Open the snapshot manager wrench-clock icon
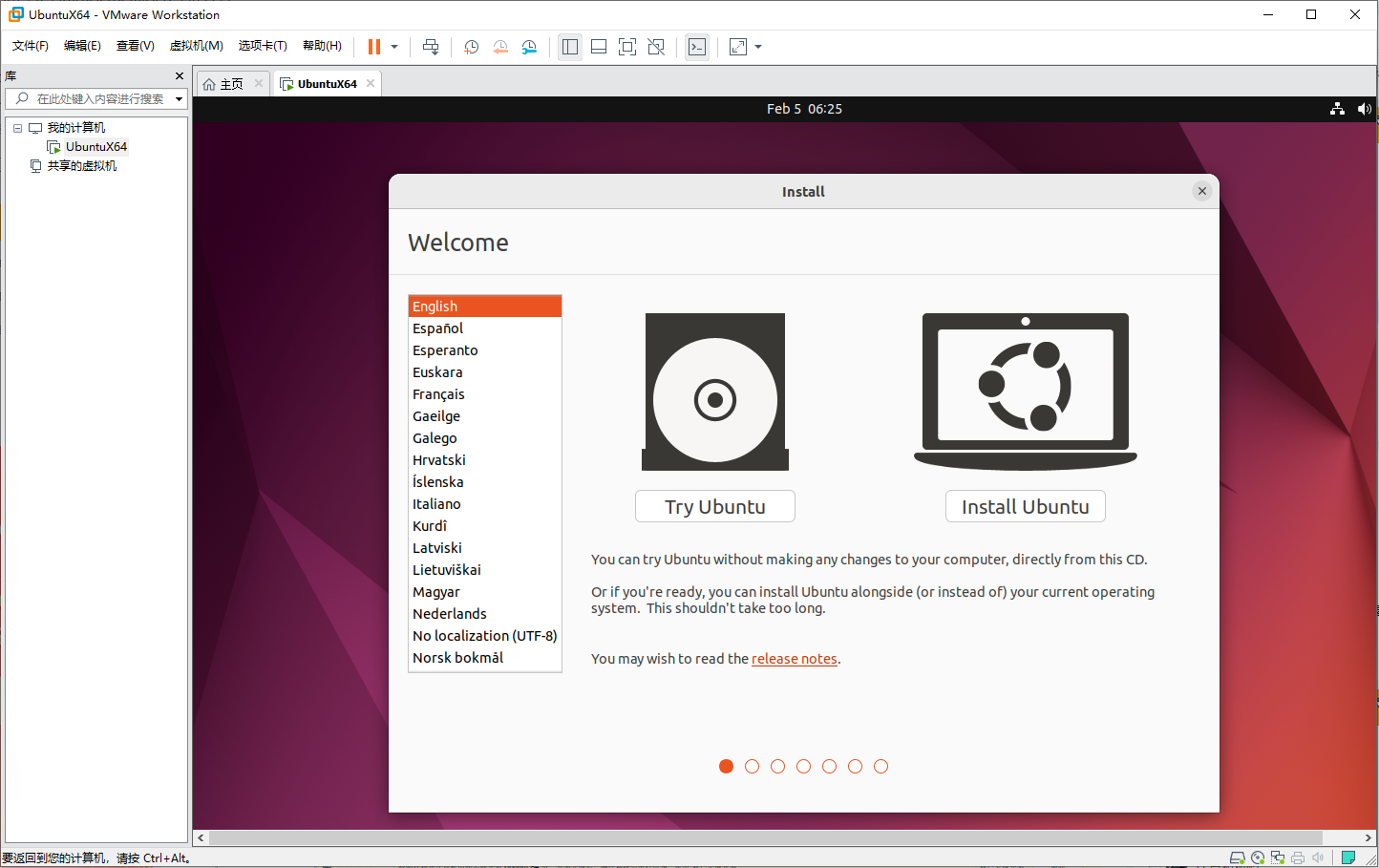This screenshot has width=1379, height=868. (529, 47)
